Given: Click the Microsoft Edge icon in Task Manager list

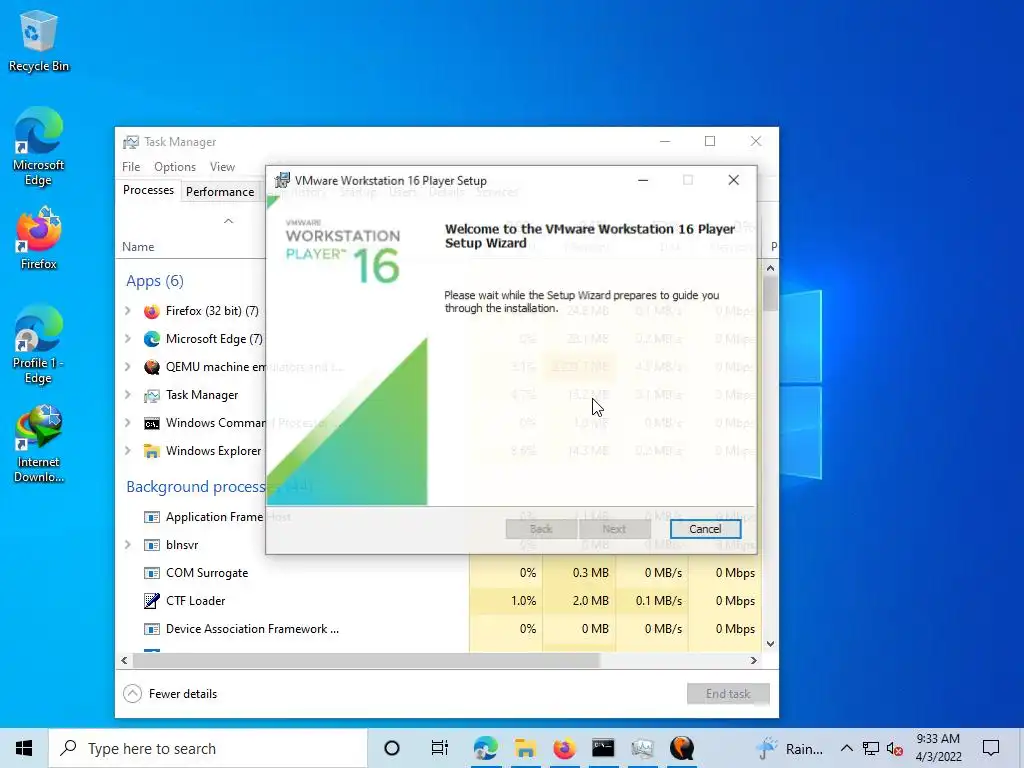Looking at the screenshot, I should 152,339.
